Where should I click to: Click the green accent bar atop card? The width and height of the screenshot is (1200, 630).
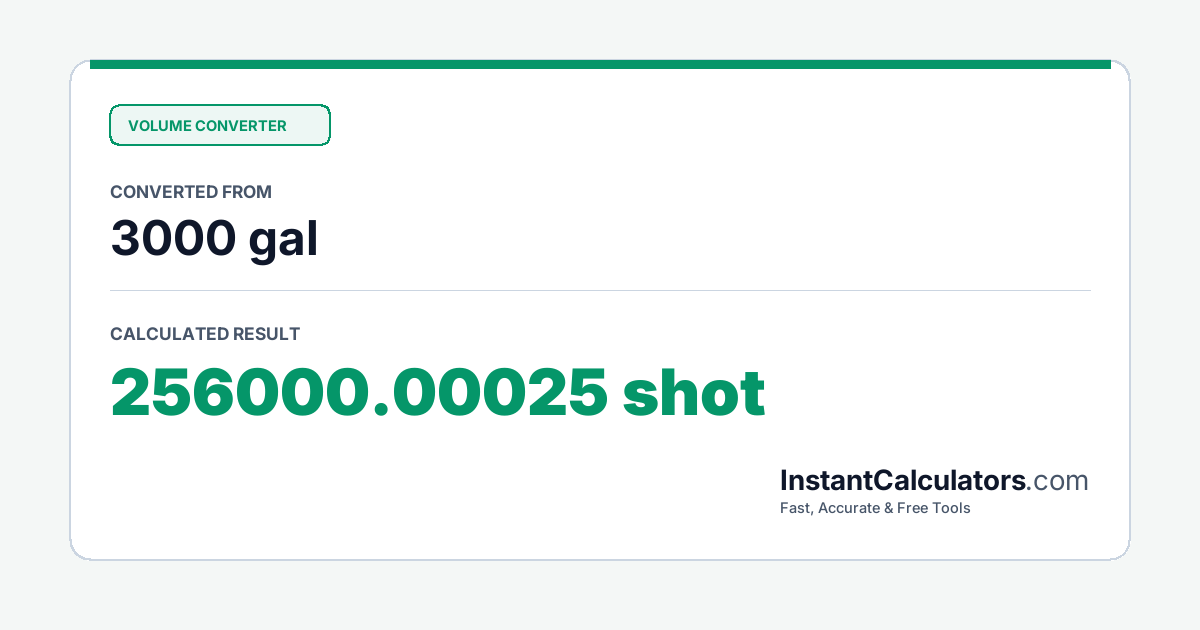pyautogui.click(x=600, y=64)
